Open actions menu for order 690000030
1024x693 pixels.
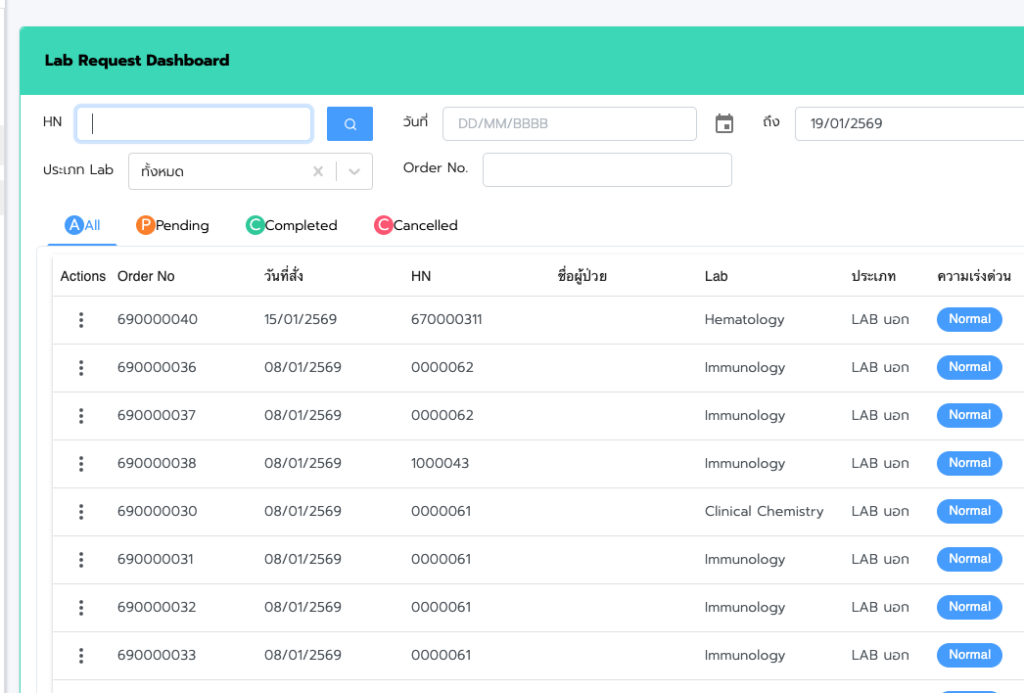tap(81, 512)
